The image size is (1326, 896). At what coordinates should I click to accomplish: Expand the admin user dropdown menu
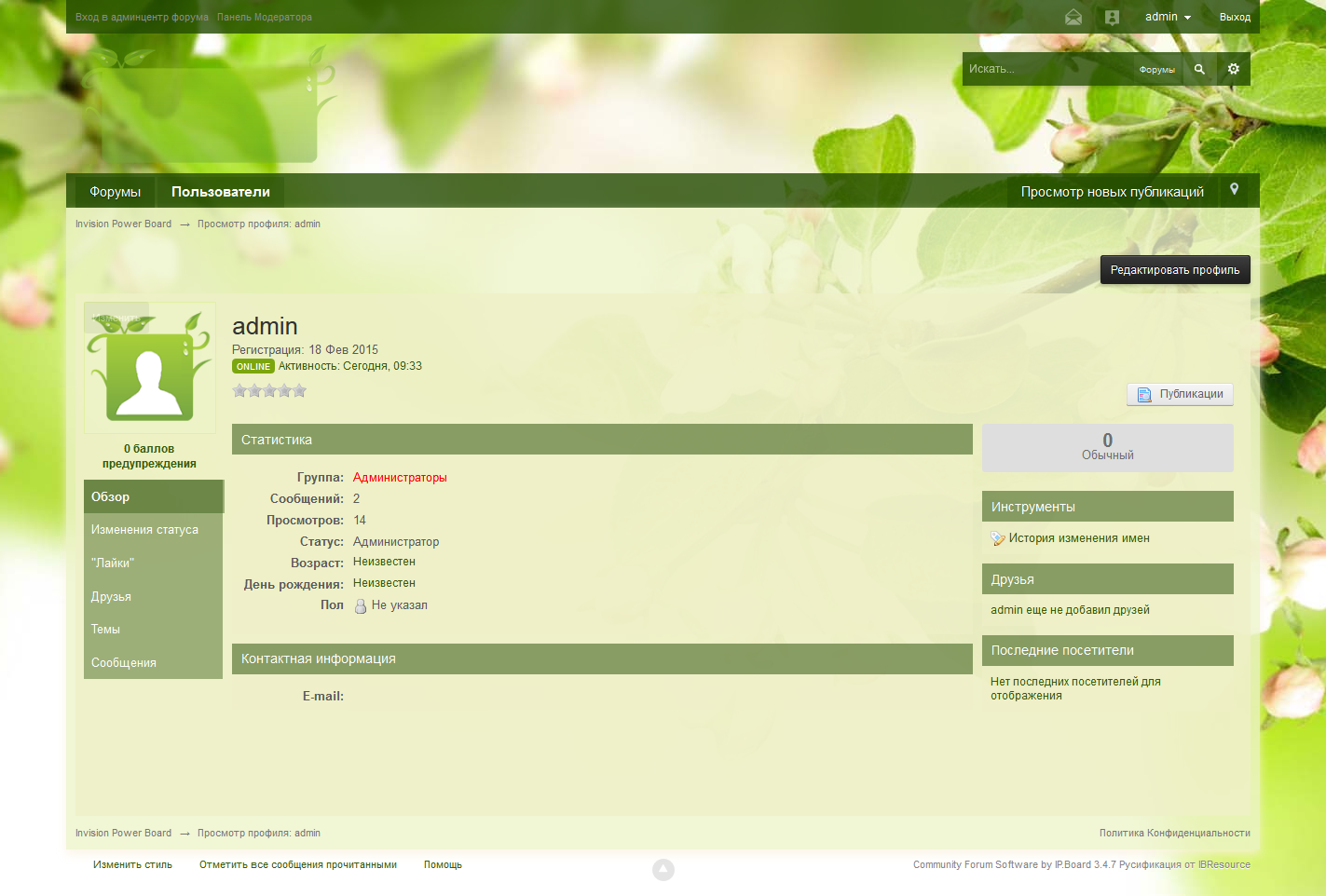coord(1168,17)
